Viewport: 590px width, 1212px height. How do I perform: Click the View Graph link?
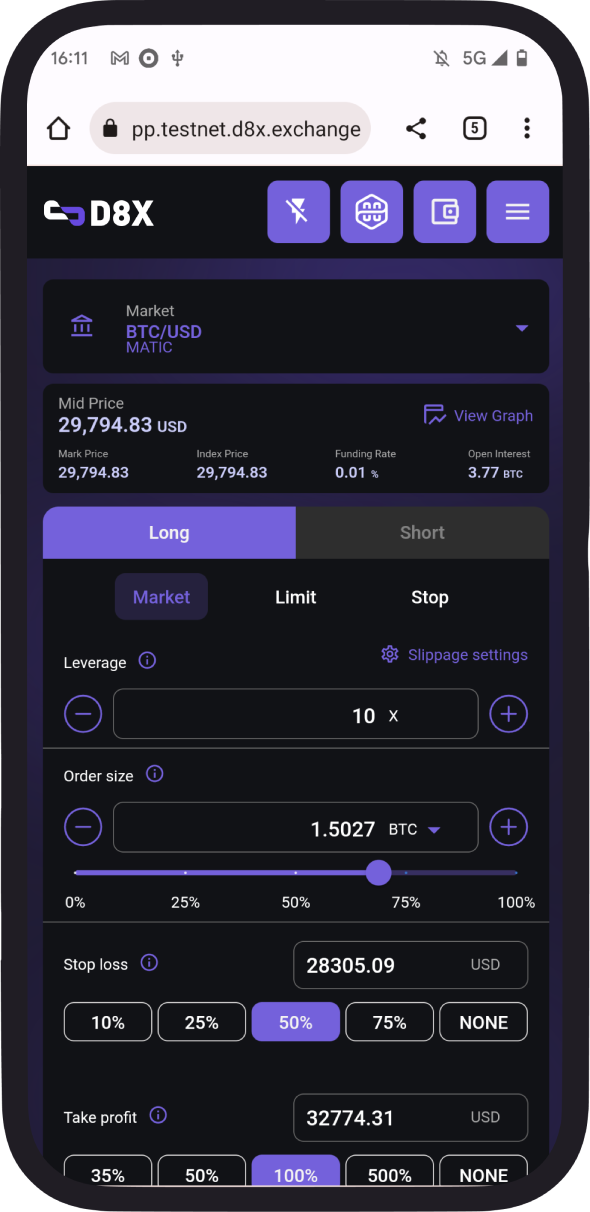tap(478, 415)
